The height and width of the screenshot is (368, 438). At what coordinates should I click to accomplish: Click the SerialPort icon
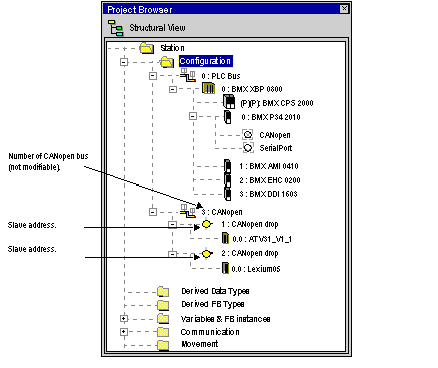248,148
